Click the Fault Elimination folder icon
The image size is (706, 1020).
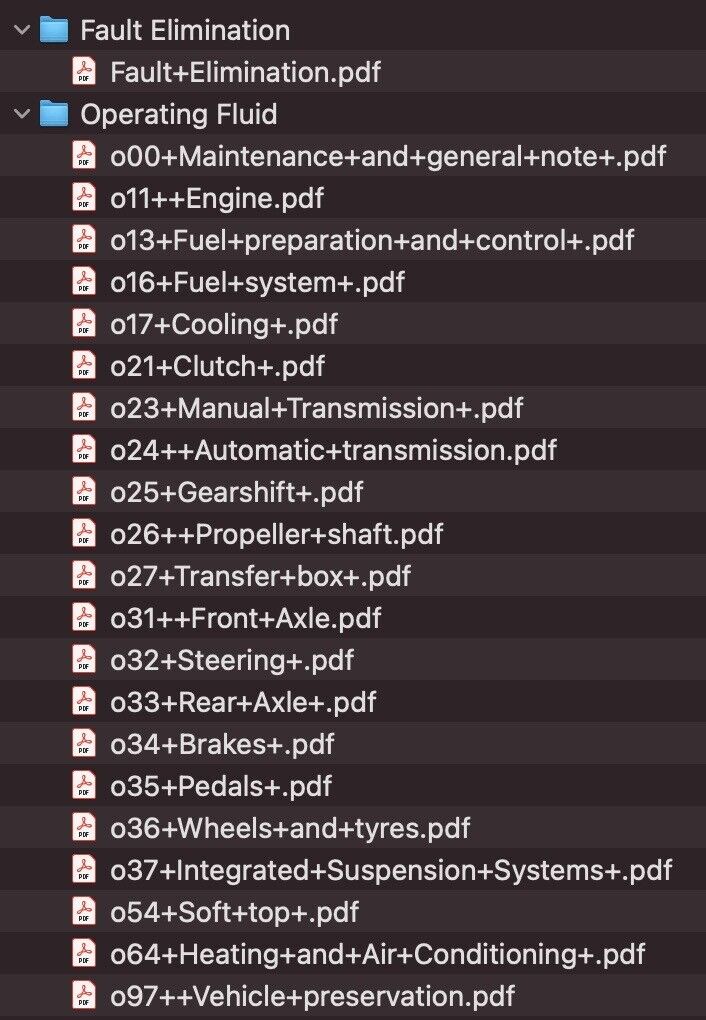(53, 30)
